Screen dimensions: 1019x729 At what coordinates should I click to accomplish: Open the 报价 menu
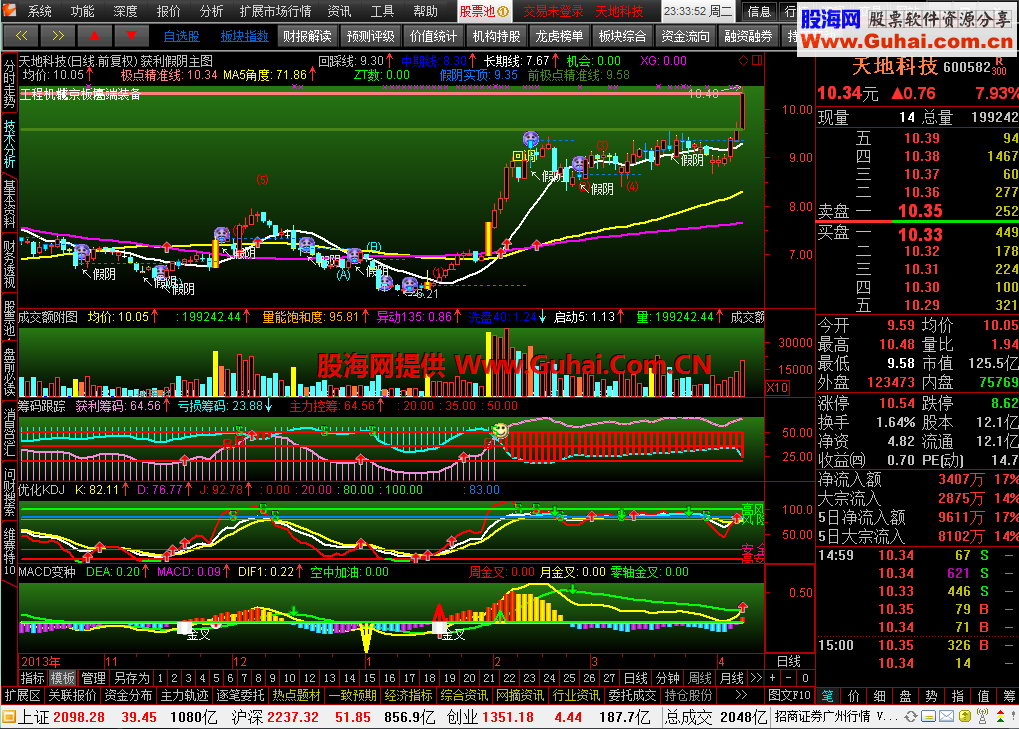[x=168, y=11]
